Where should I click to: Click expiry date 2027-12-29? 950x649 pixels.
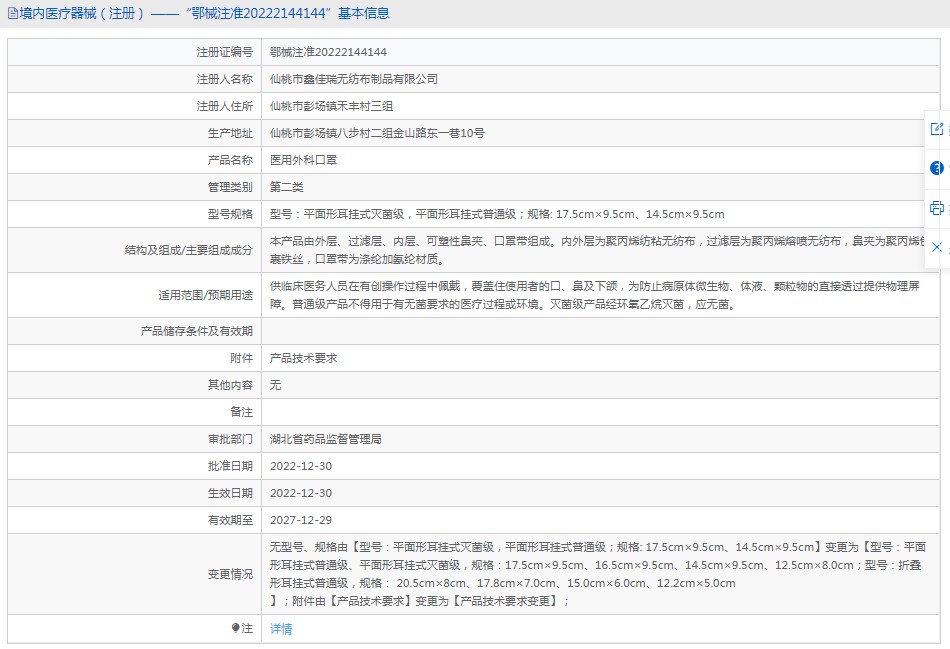(x=301, y=520)
